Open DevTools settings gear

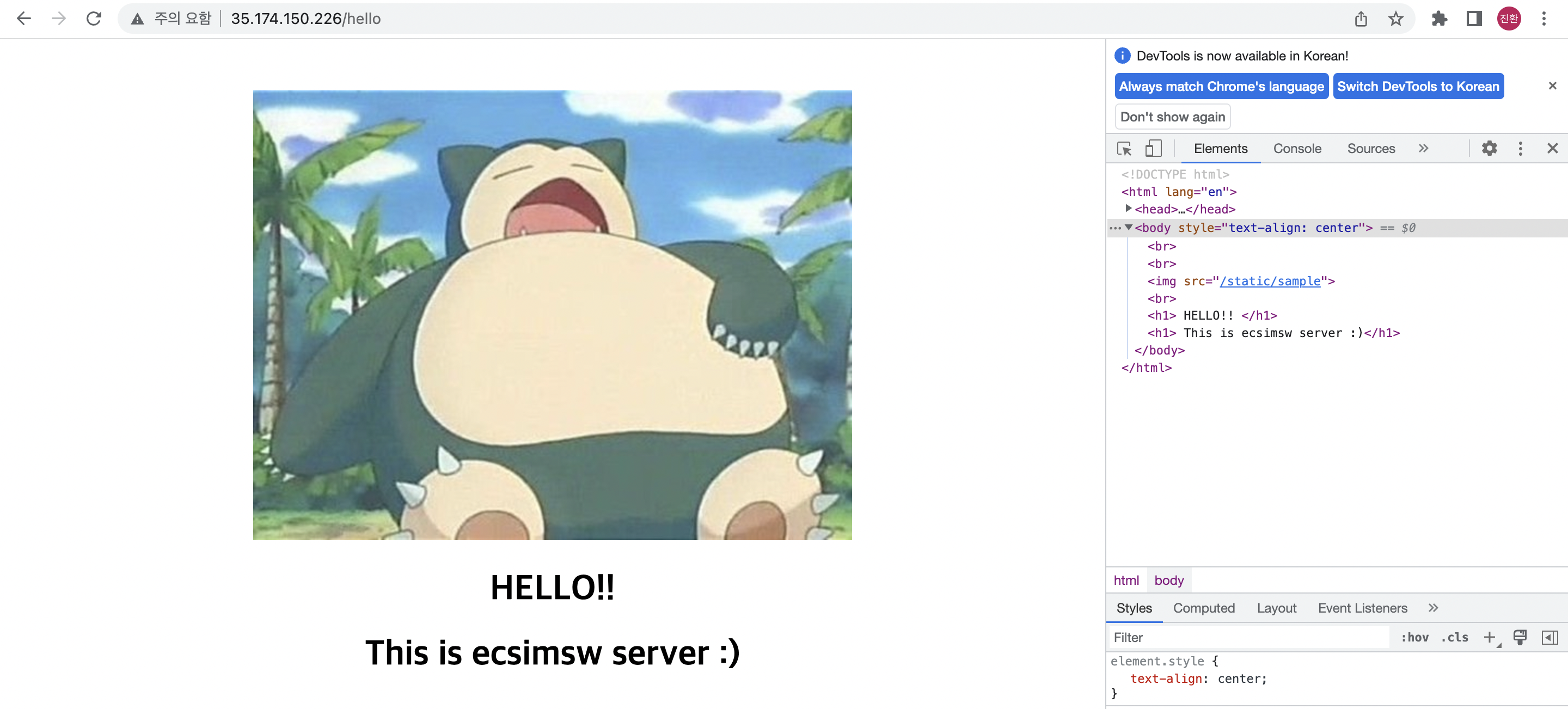point(1489,149)
